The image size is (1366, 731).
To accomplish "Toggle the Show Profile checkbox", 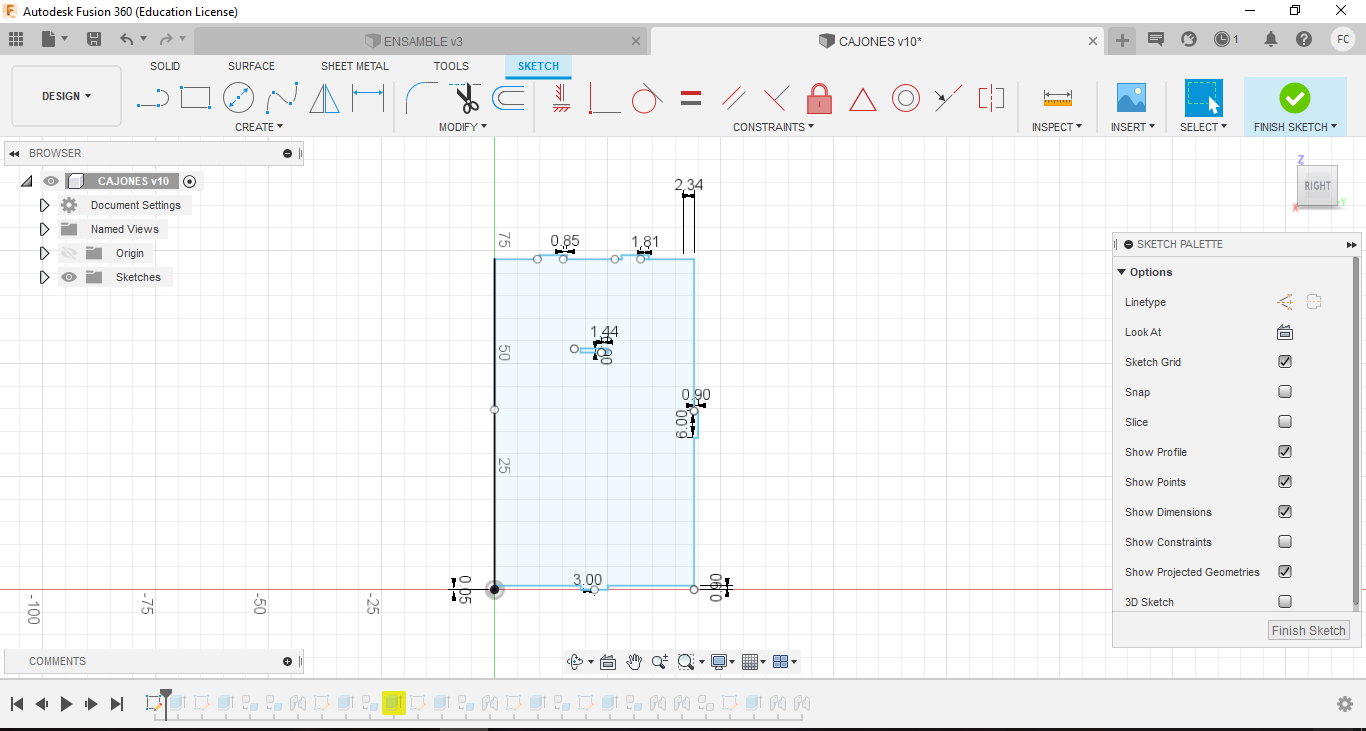I will pos(1285,452).
